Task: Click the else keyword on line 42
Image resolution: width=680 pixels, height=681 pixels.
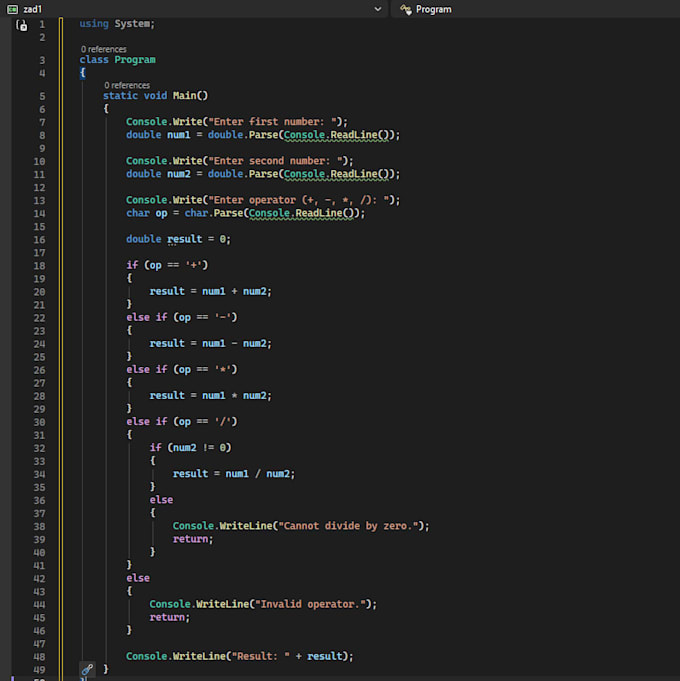Action: [x=138, y=578]
